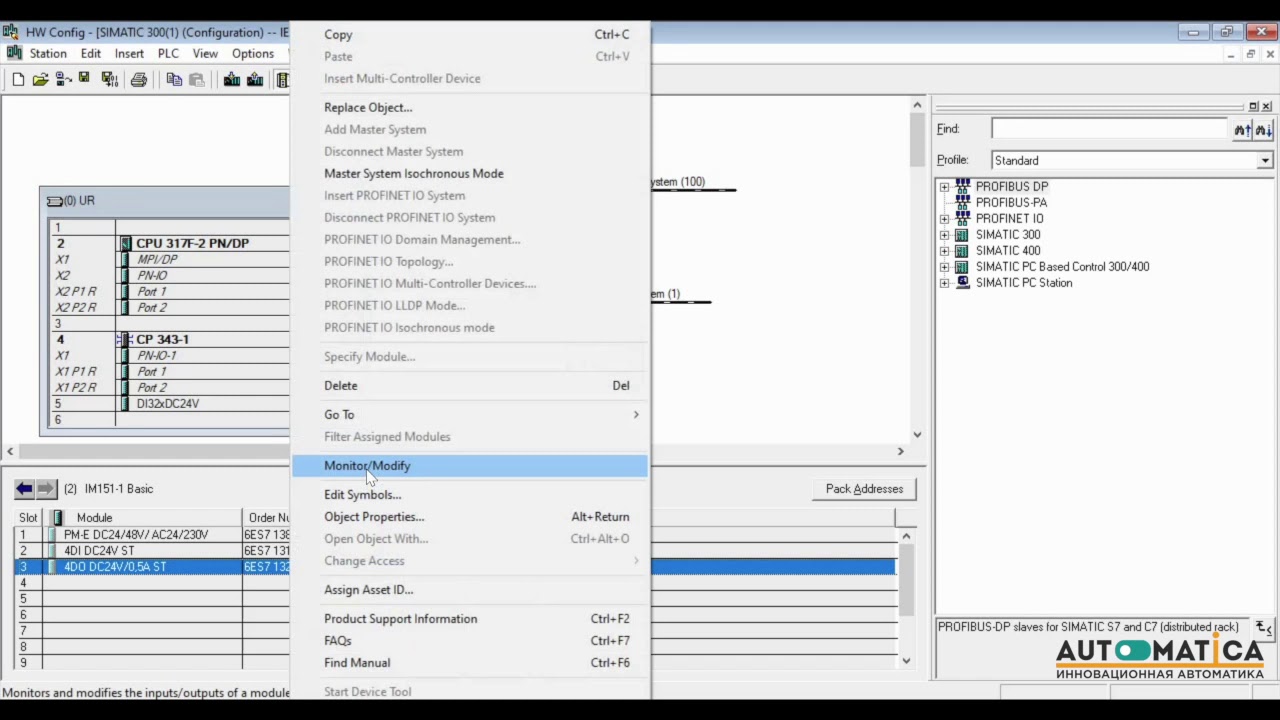Open Object Properties... from context menu
Screen dimensions: 1280x720
[x=470, y=517]
